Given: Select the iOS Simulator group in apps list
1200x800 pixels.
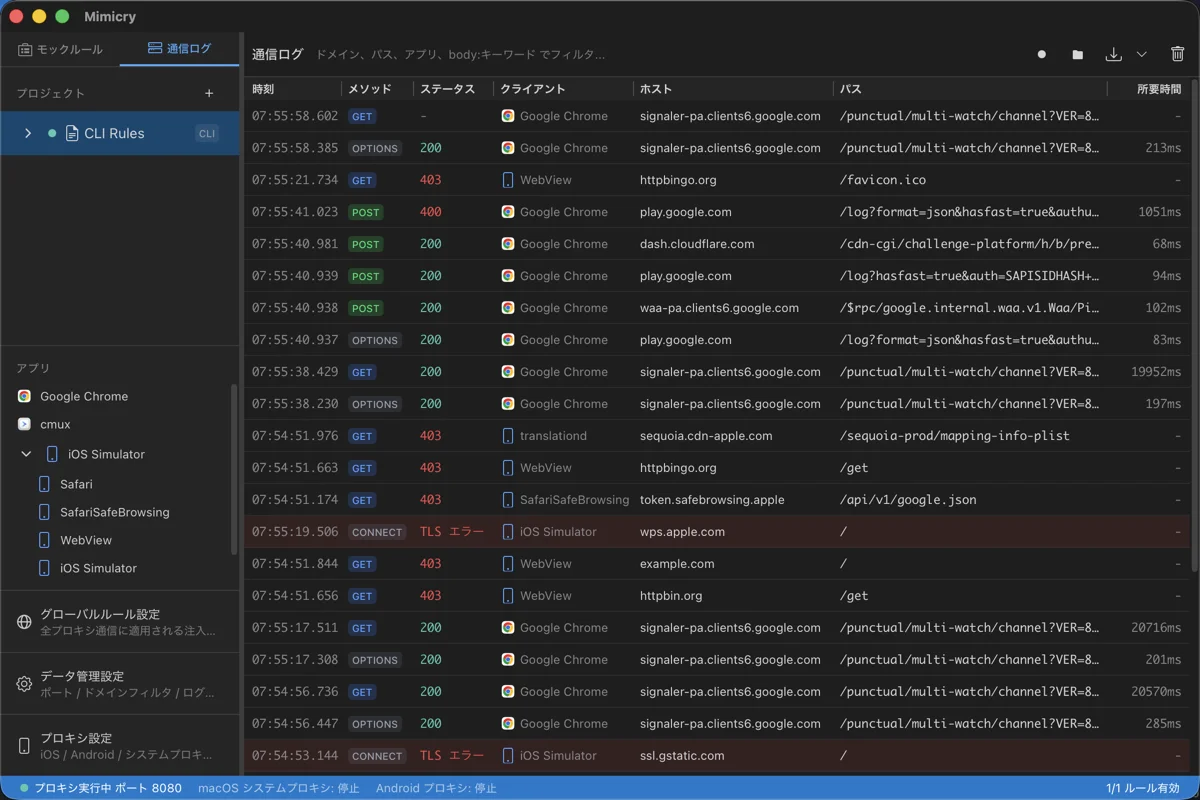Looking at the screenshot, I should (x=106, y=454).
